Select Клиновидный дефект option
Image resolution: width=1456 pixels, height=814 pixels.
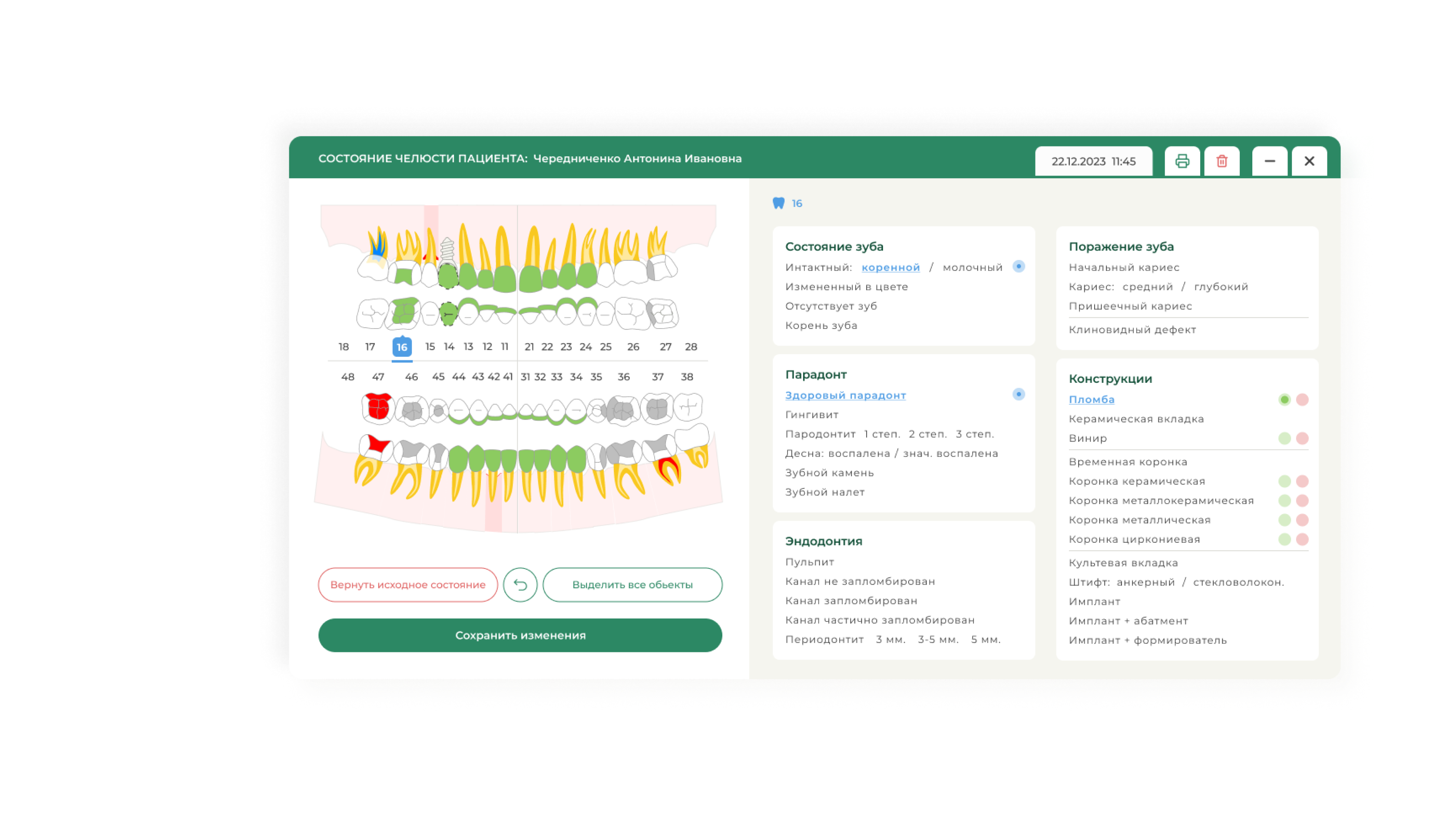click(x=1132, y=330)
